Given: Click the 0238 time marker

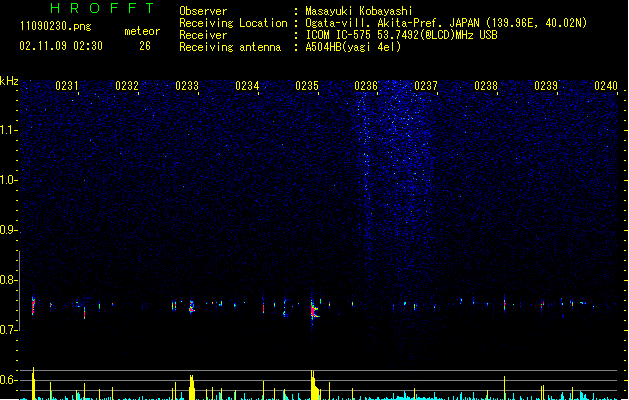Looking at the screenshot, I should 486,86.
